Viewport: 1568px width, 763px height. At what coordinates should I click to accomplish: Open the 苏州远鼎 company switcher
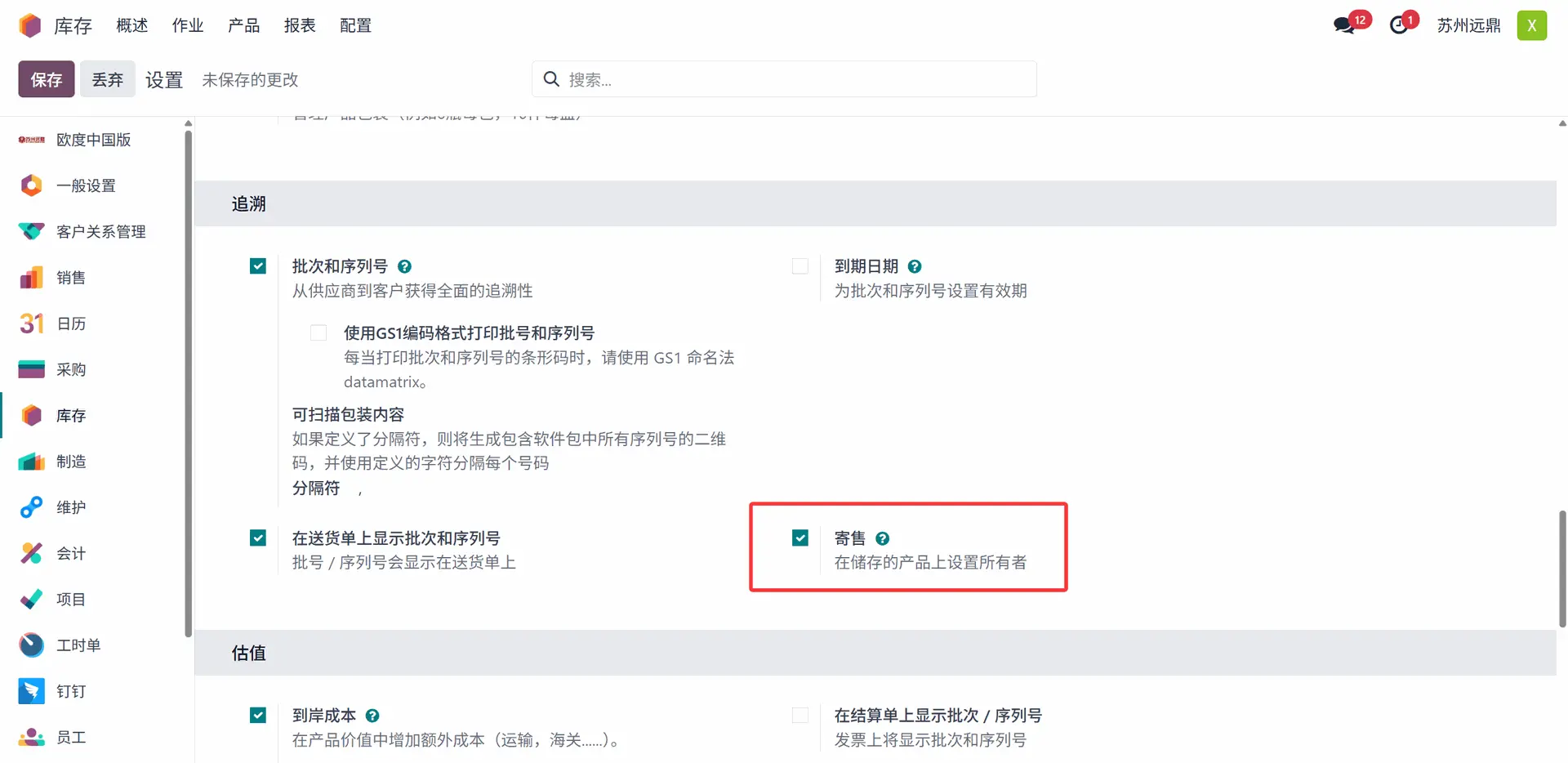[x=1468, y=25]
